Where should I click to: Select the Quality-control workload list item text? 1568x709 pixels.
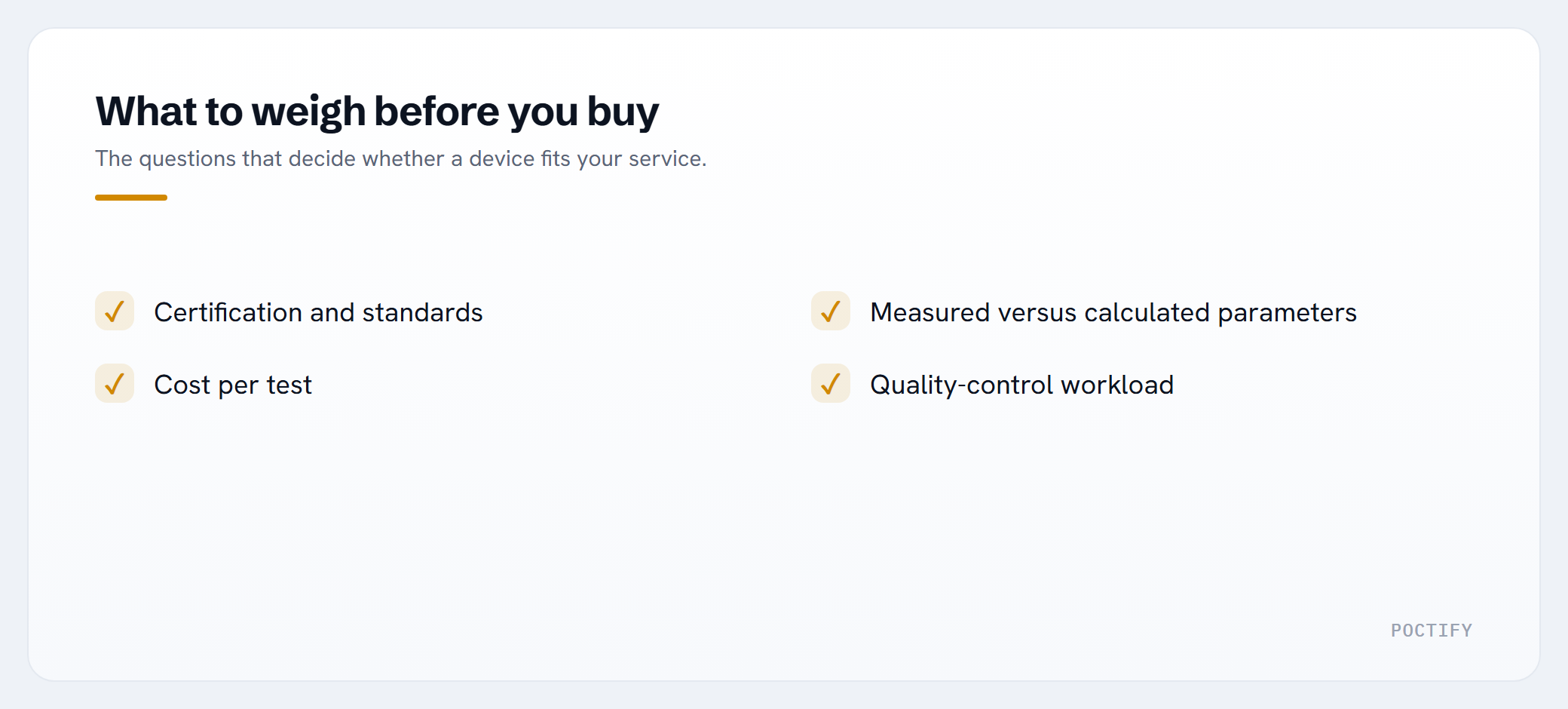click(1022, 385)
